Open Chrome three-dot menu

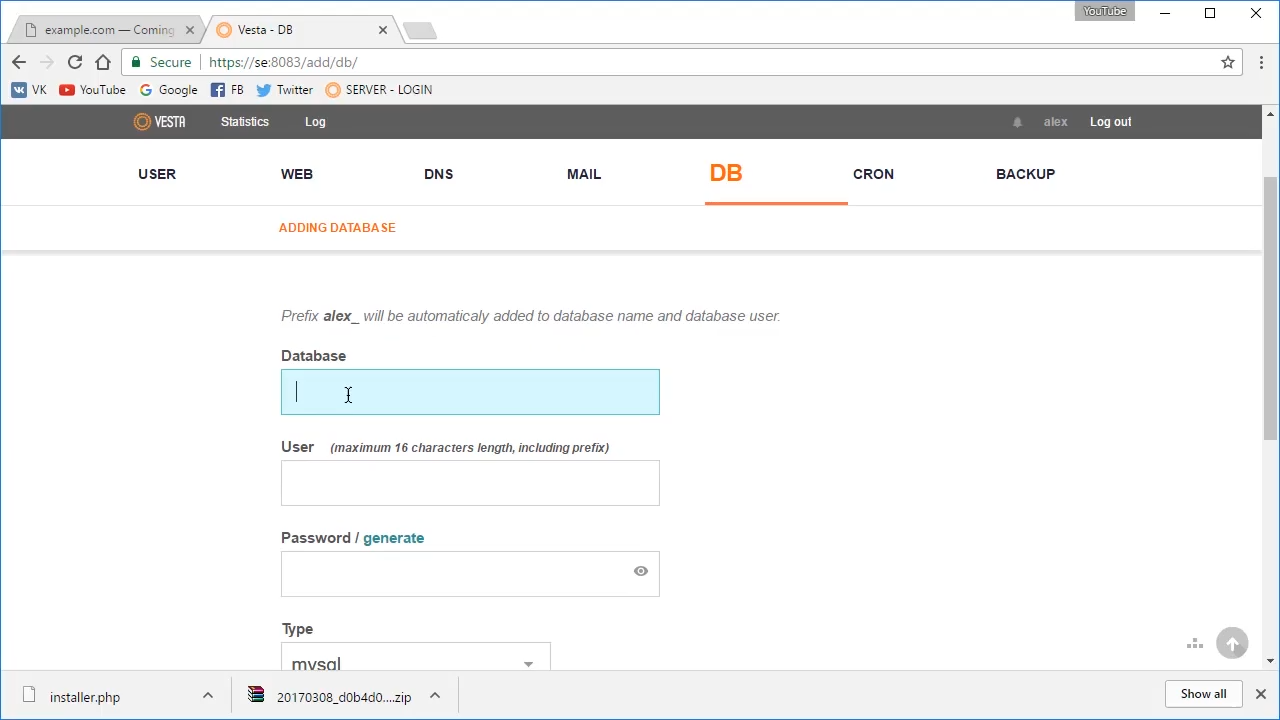pyautogui.click(x=1261, y=62)
